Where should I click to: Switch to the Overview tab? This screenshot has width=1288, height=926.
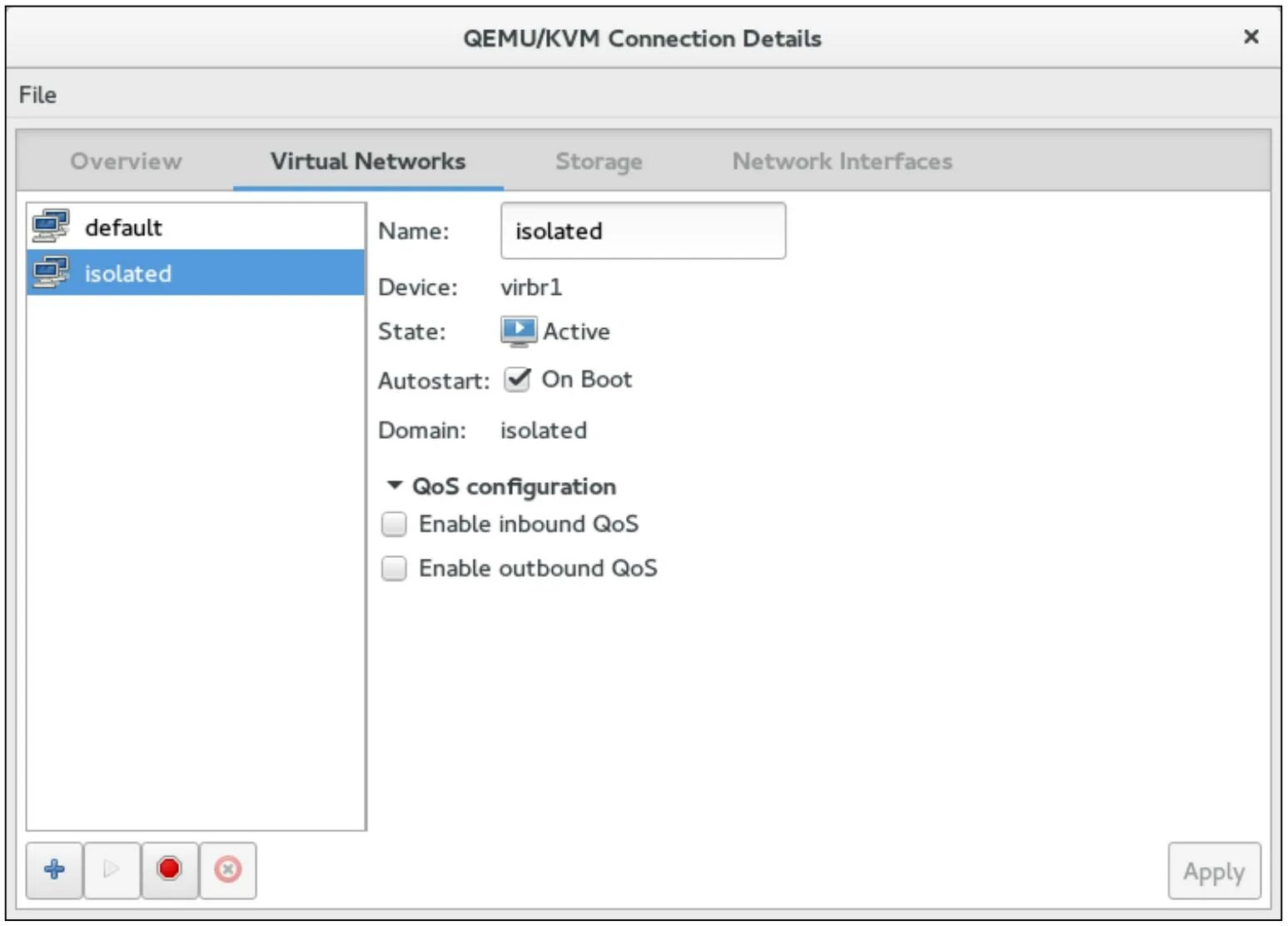point(126,161)
